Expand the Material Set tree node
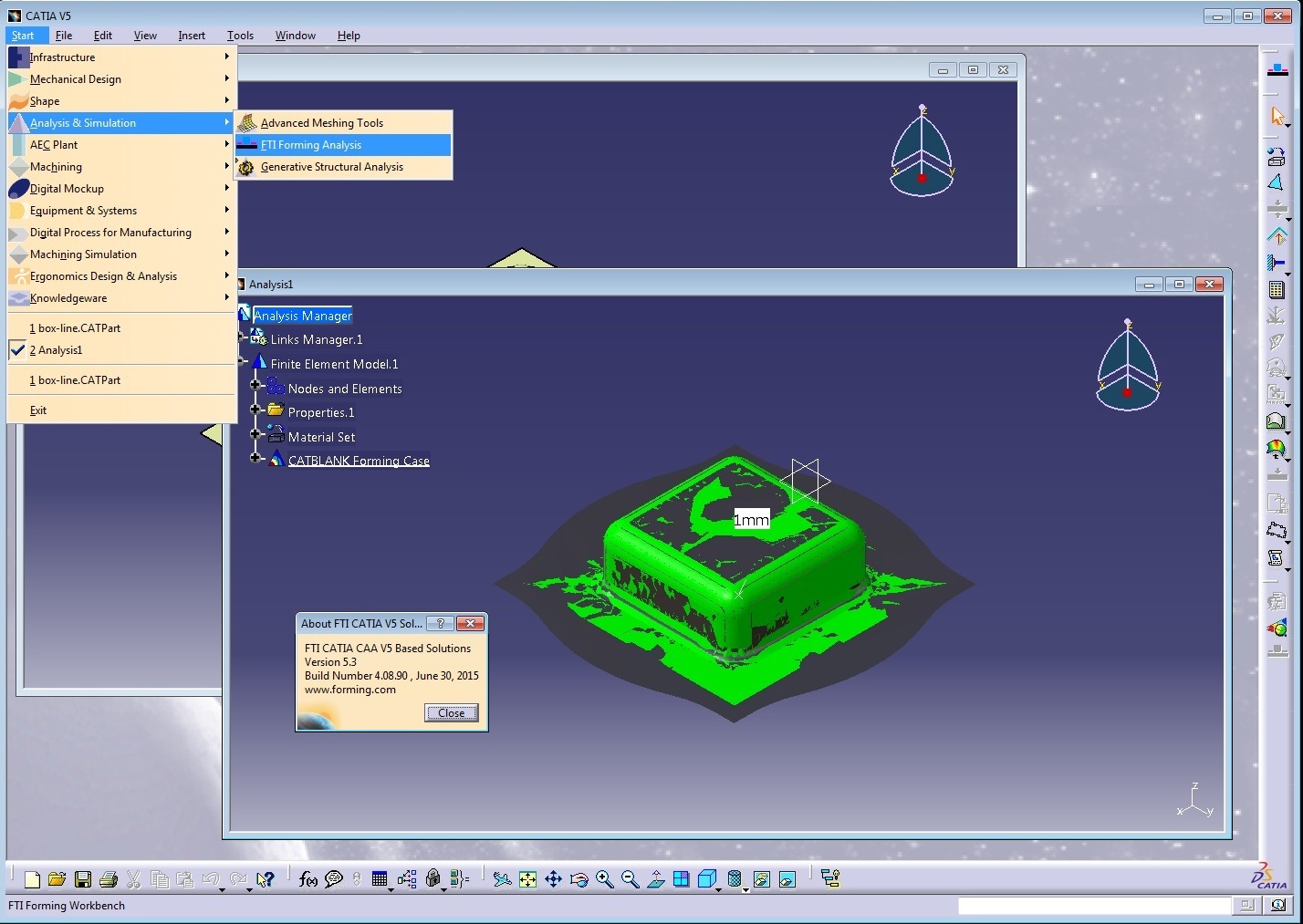This screenshot has height=924, width=1303. tap(256, 434)
